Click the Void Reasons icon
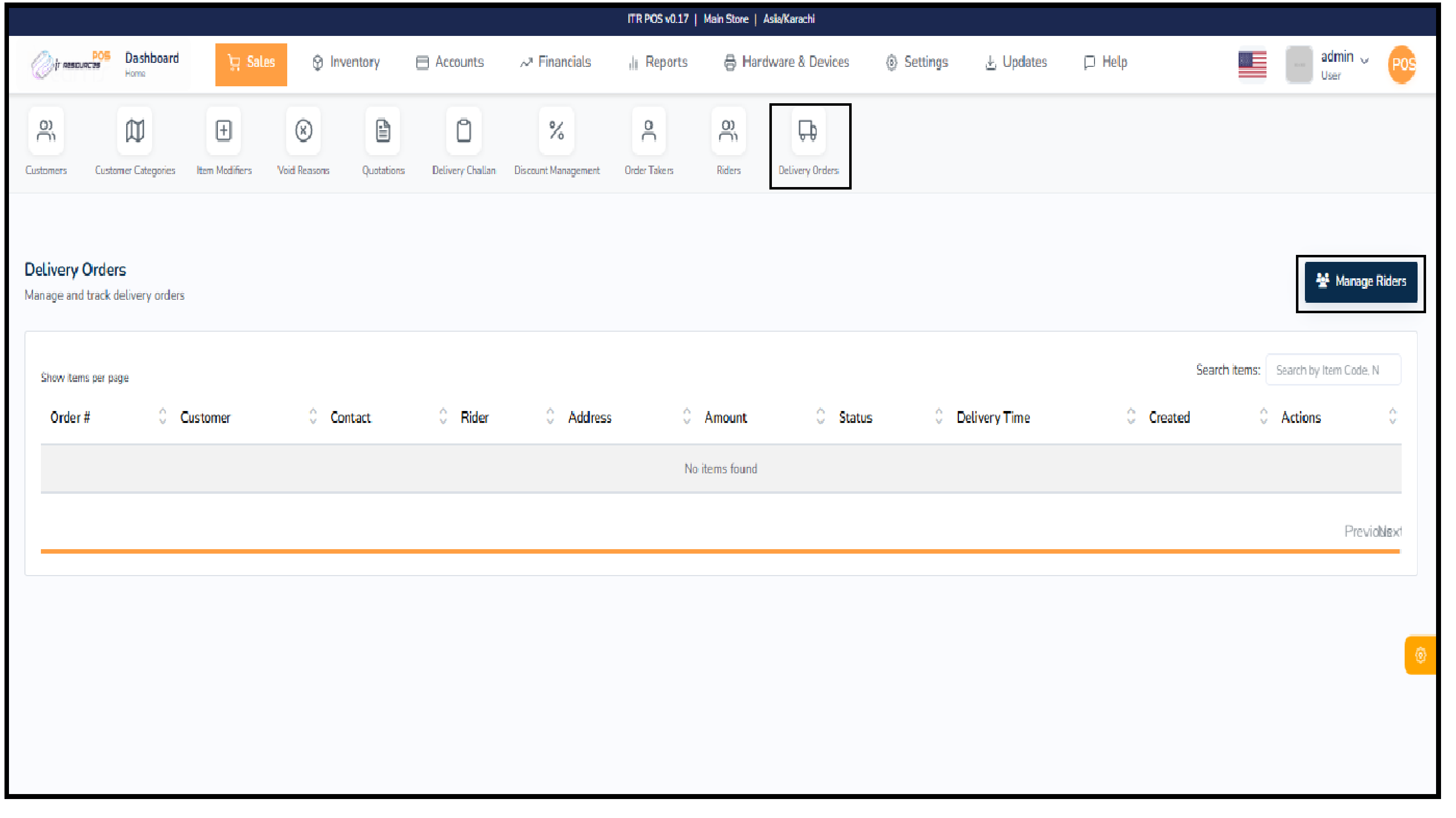 coord(303,141)
